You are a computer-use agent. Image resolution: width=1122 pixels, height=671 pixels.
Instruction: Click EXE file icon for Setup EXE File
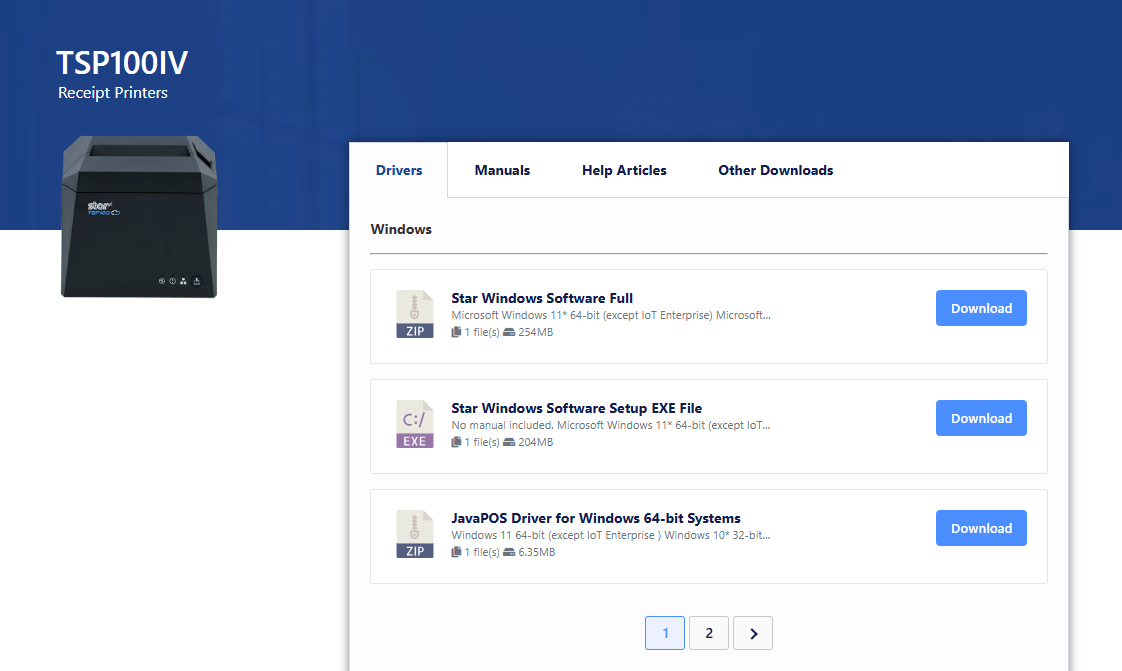coord(415,424)
